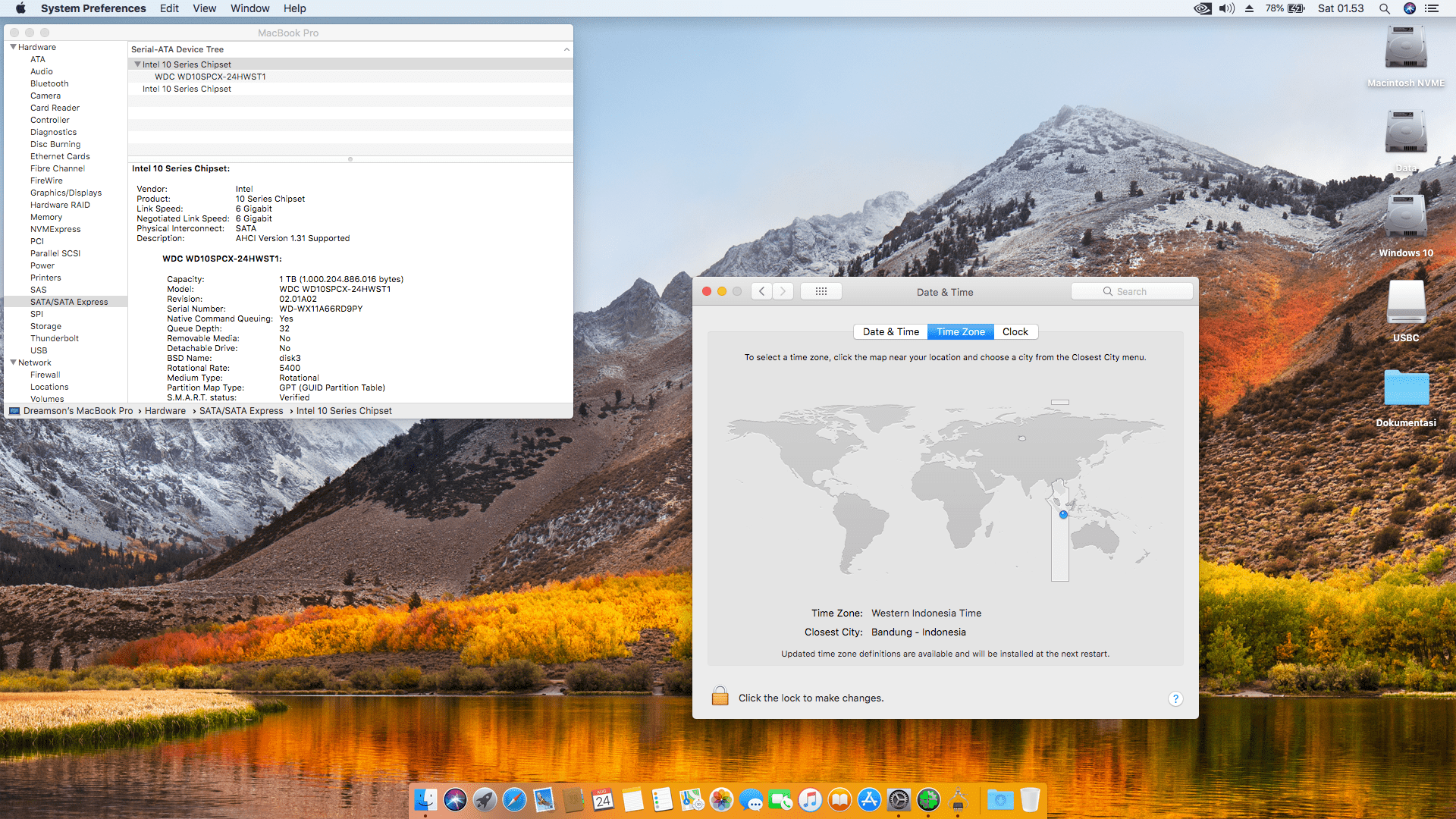Select WDC WD10SPCX-24HWST1 in device tree
This screenshot has width=1456, height=819.
coord(210,77)
